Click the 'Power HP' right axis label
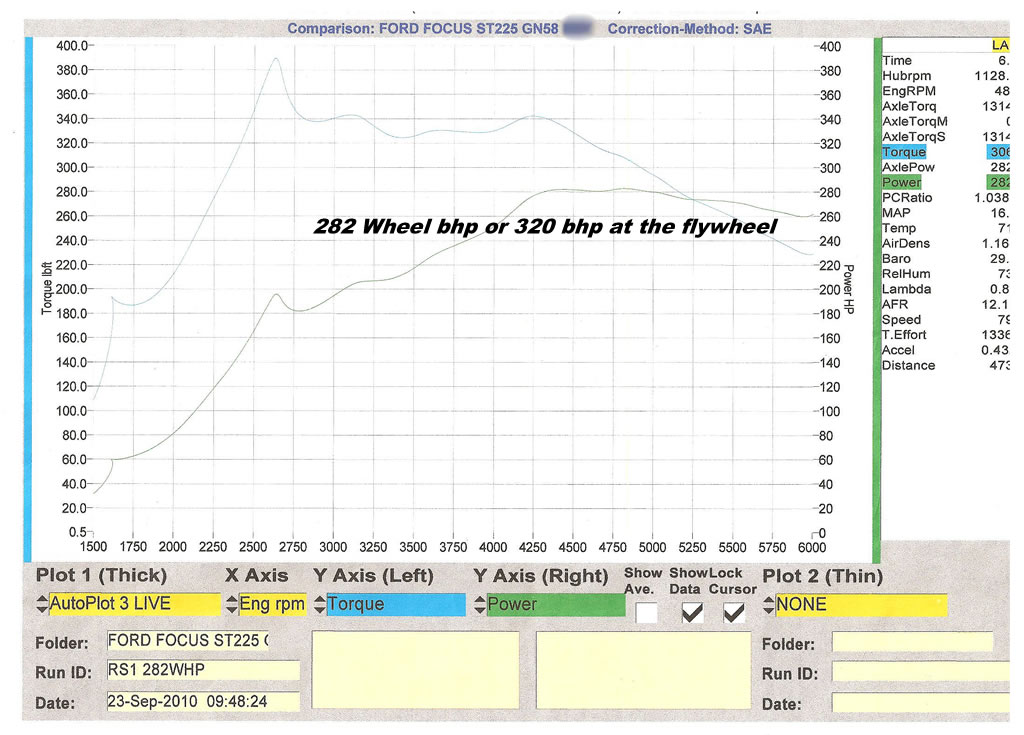Screen dimensions: 1024x735 848,289
